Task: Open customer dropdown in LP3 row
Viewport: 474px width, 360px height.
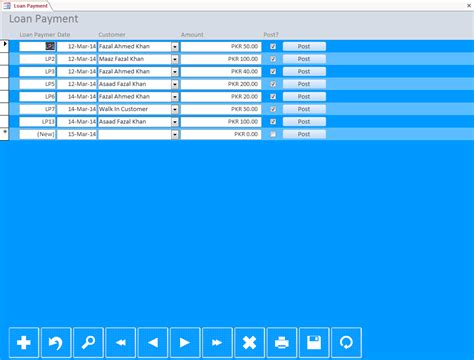Action: pos(175,72)
